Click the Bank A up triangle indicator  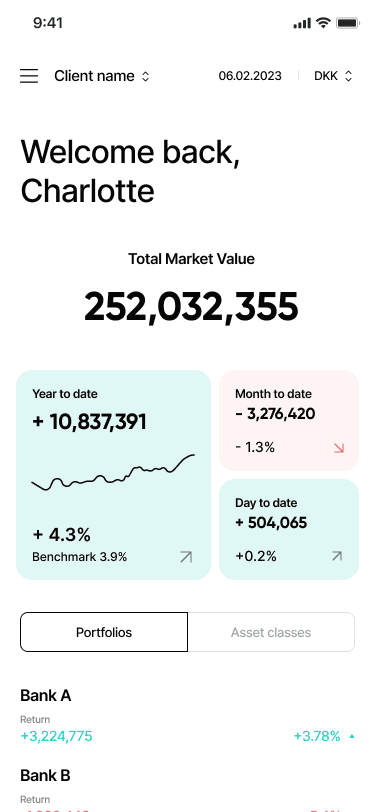tap(352, 736)
